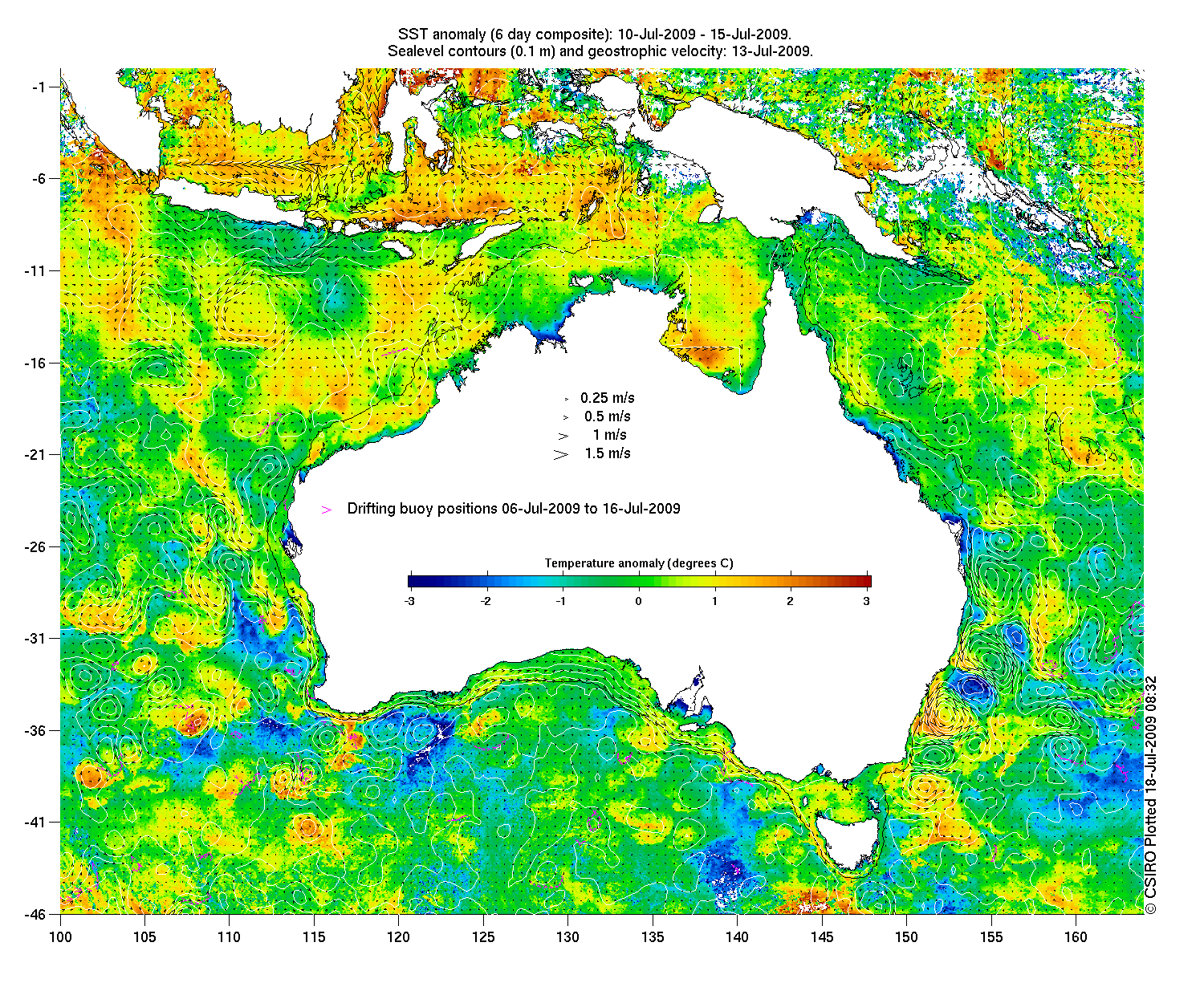1204x983 pixels.
Task: Click the "1 m/s" legend label
Action: 610,435
